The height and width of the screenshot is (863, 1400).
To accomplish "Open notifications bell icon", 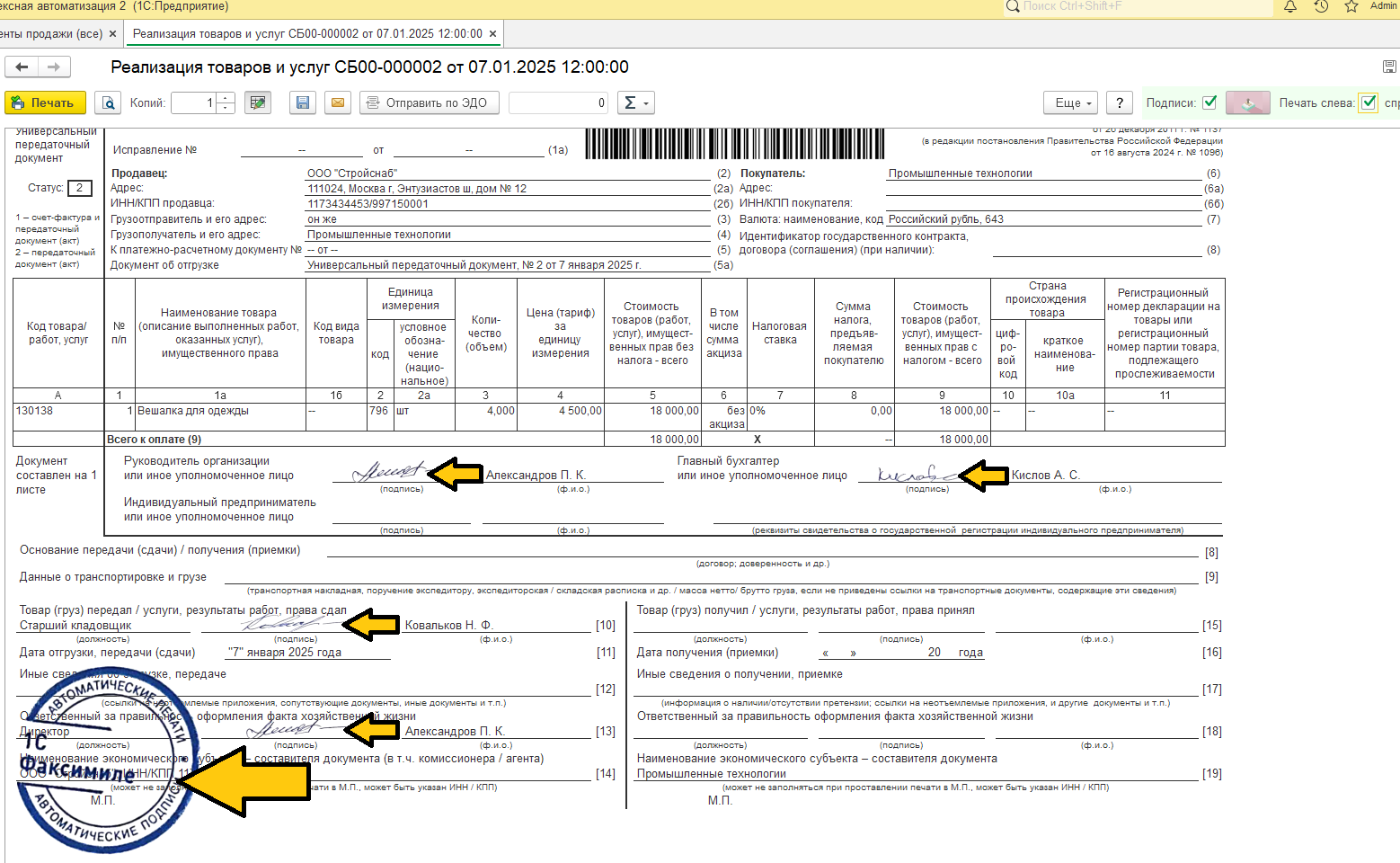I will (1290, 6).
